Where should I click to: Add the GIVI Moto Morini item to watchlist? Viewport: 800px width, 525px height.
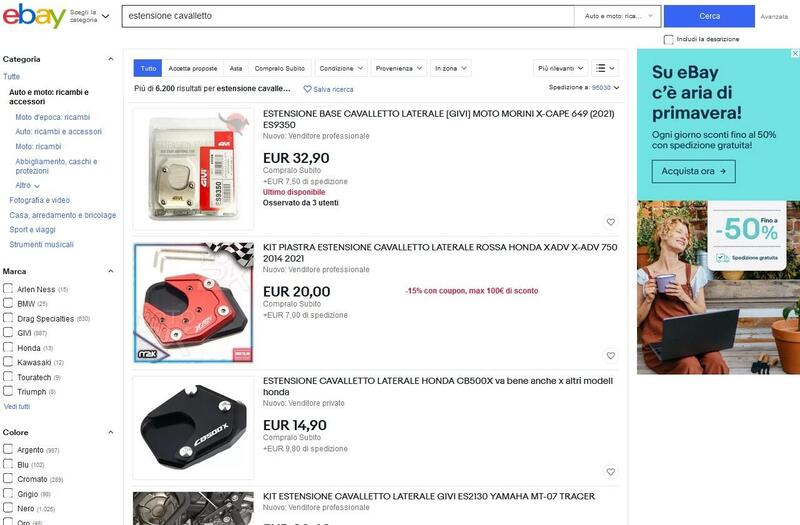[x=611, y=222]
